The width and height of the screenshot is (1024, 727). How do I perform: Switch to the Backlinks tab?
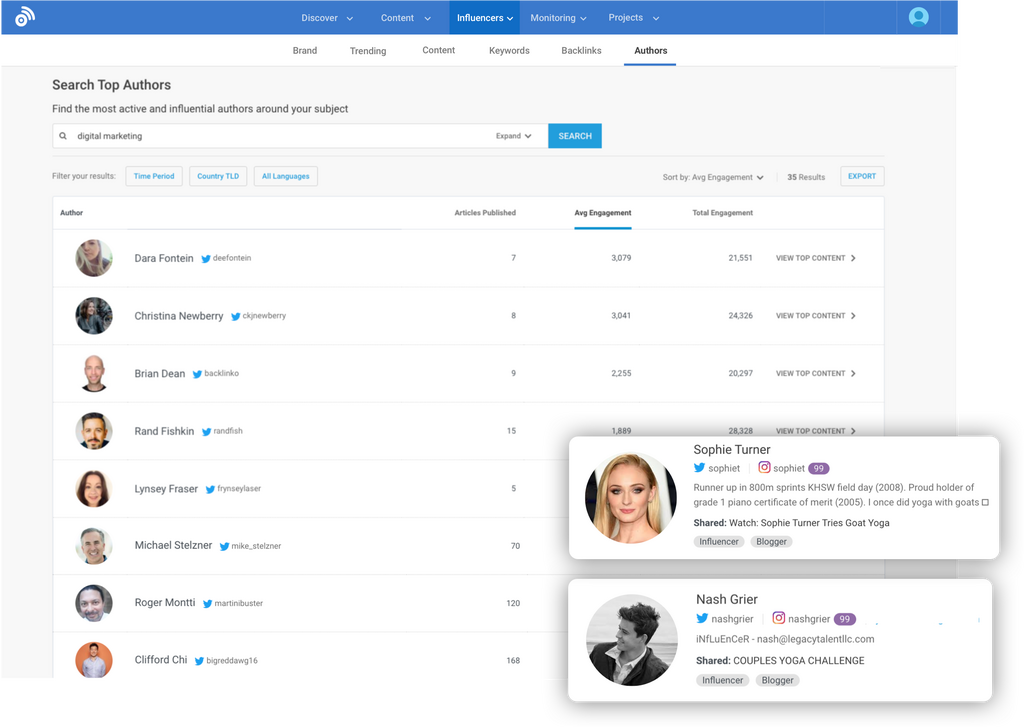(x=581, y=50)
